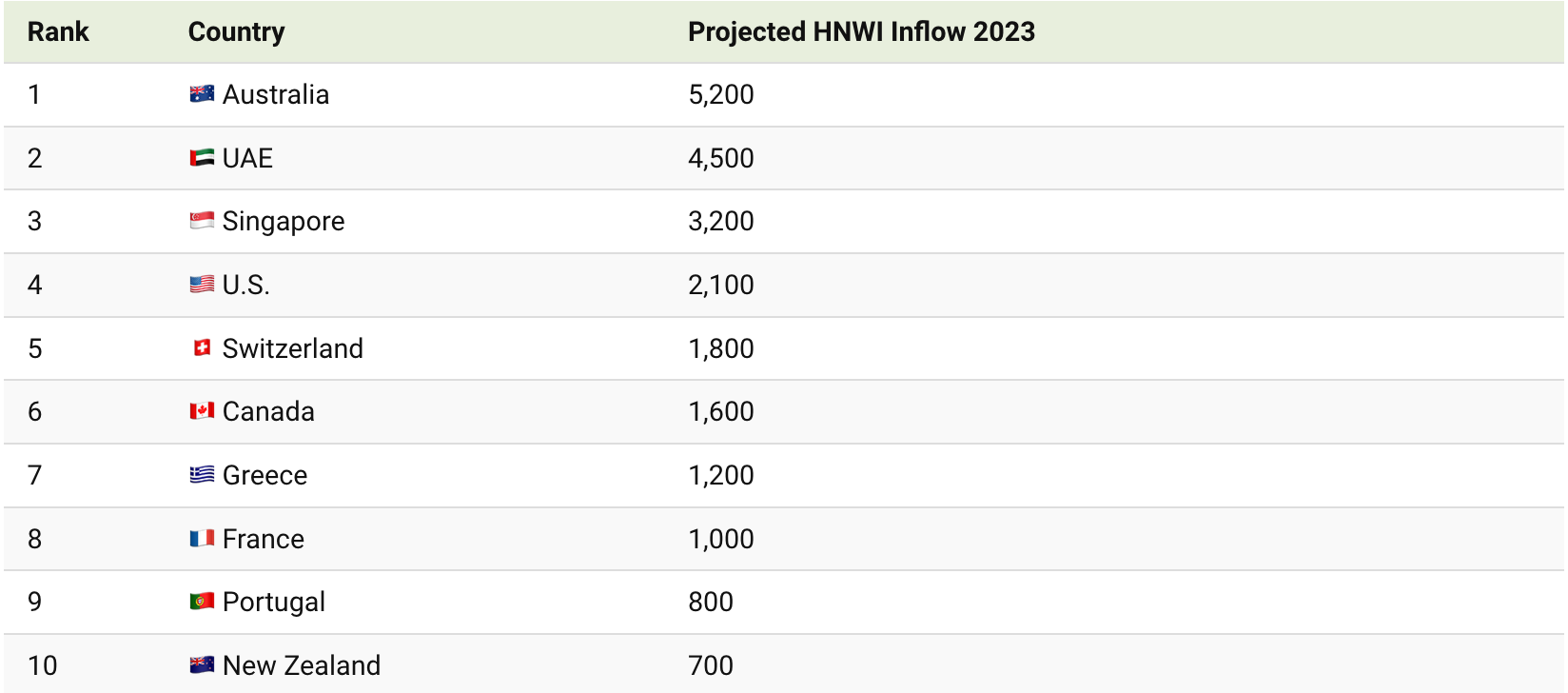This screenshot has height=693, width=1568.
Task: Click the Switzerland flag icon
Action: pos(202,348)
